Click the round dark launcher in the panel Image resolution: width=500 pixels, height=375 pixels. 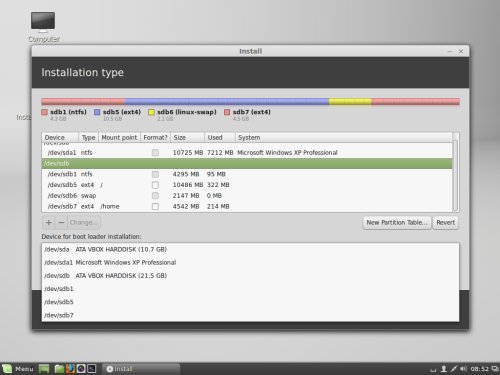click(81, 368)
